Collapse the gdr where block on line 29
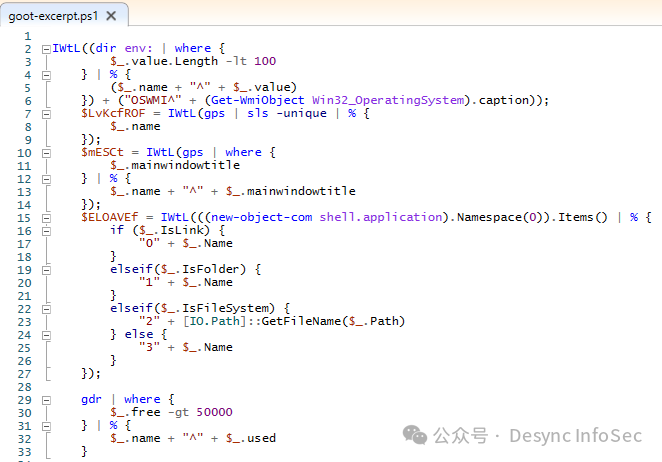This screenshot has height=462, width=662. tap(45, 399)
